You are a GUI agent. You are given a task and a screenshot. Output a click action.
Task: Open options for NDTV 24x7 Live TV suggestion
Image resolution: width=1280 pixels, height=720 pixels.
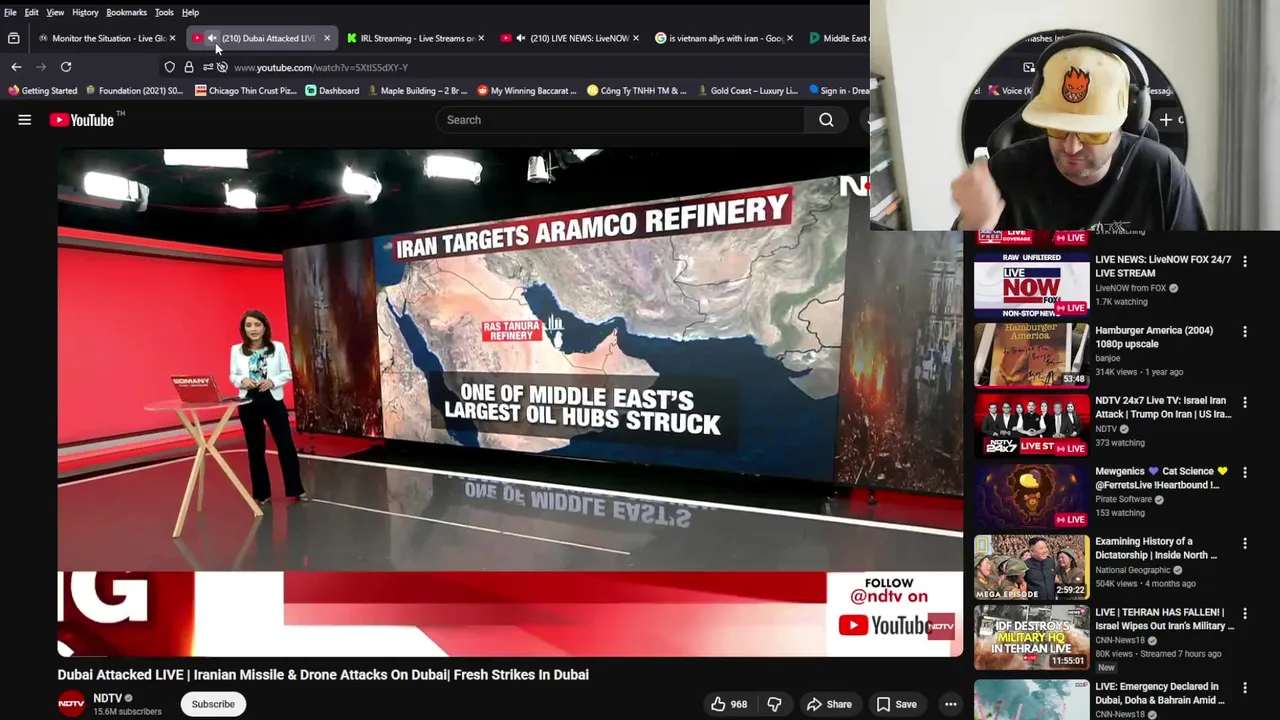click(x=1245, y=403)
